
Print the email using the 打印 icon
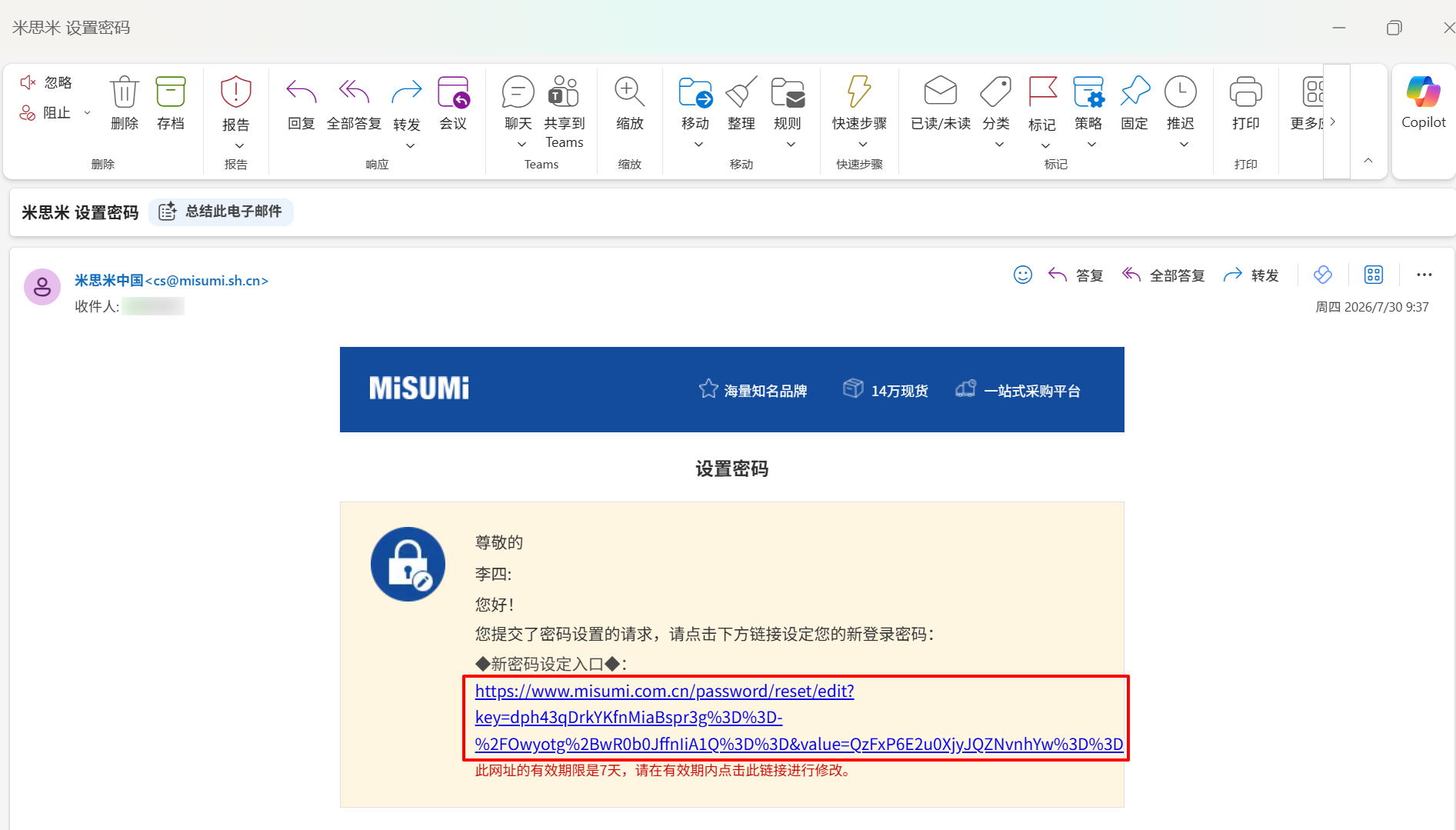(1245, 92)
